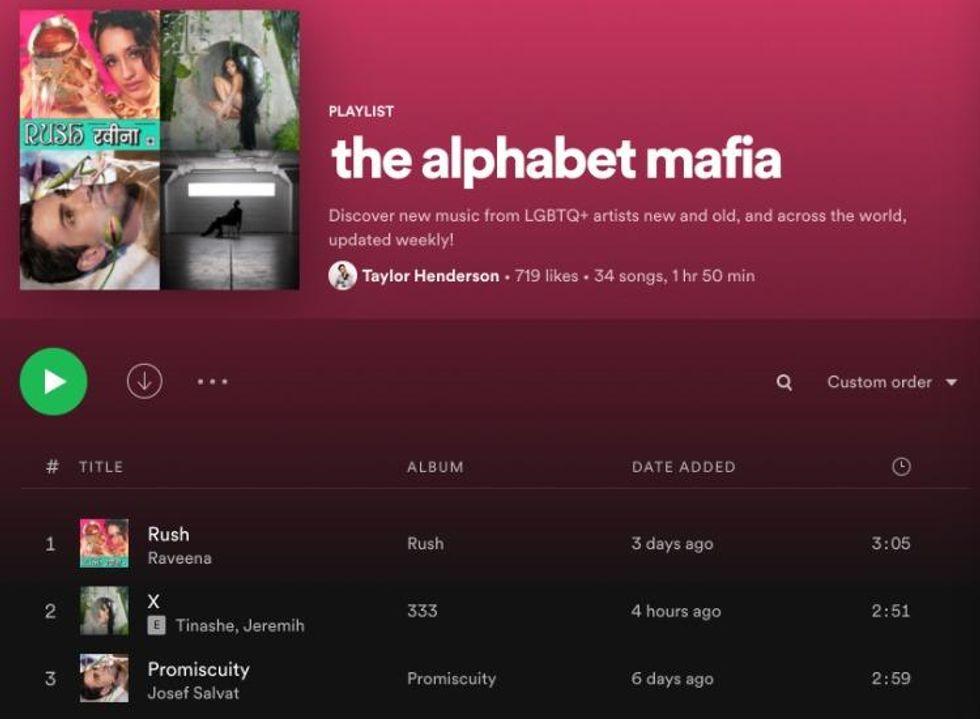Sort by the TITLE column header

pyautogui.click(x=101, y=467)
